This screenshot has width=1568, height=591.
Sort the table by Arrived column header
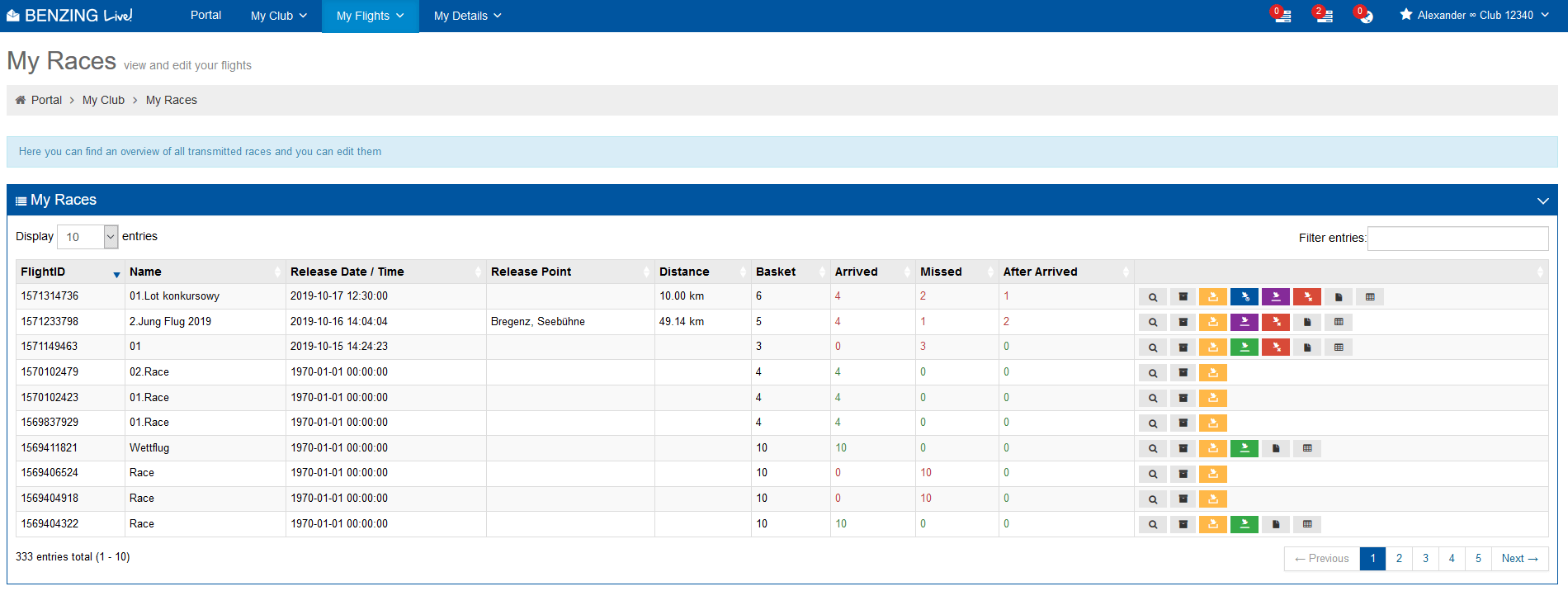(872, 272)
